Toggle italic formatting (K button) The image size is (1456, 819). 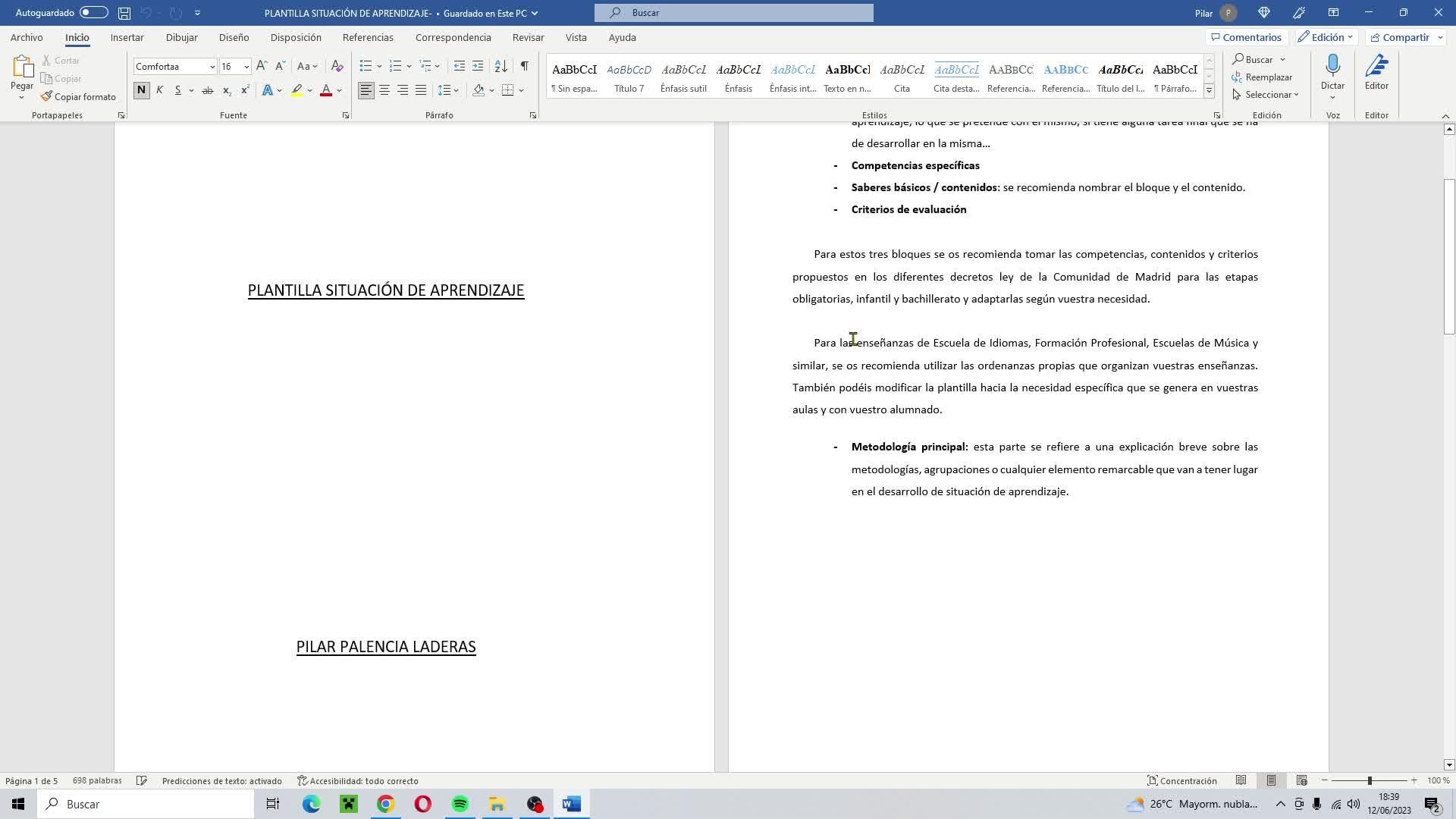click(159, 90)
